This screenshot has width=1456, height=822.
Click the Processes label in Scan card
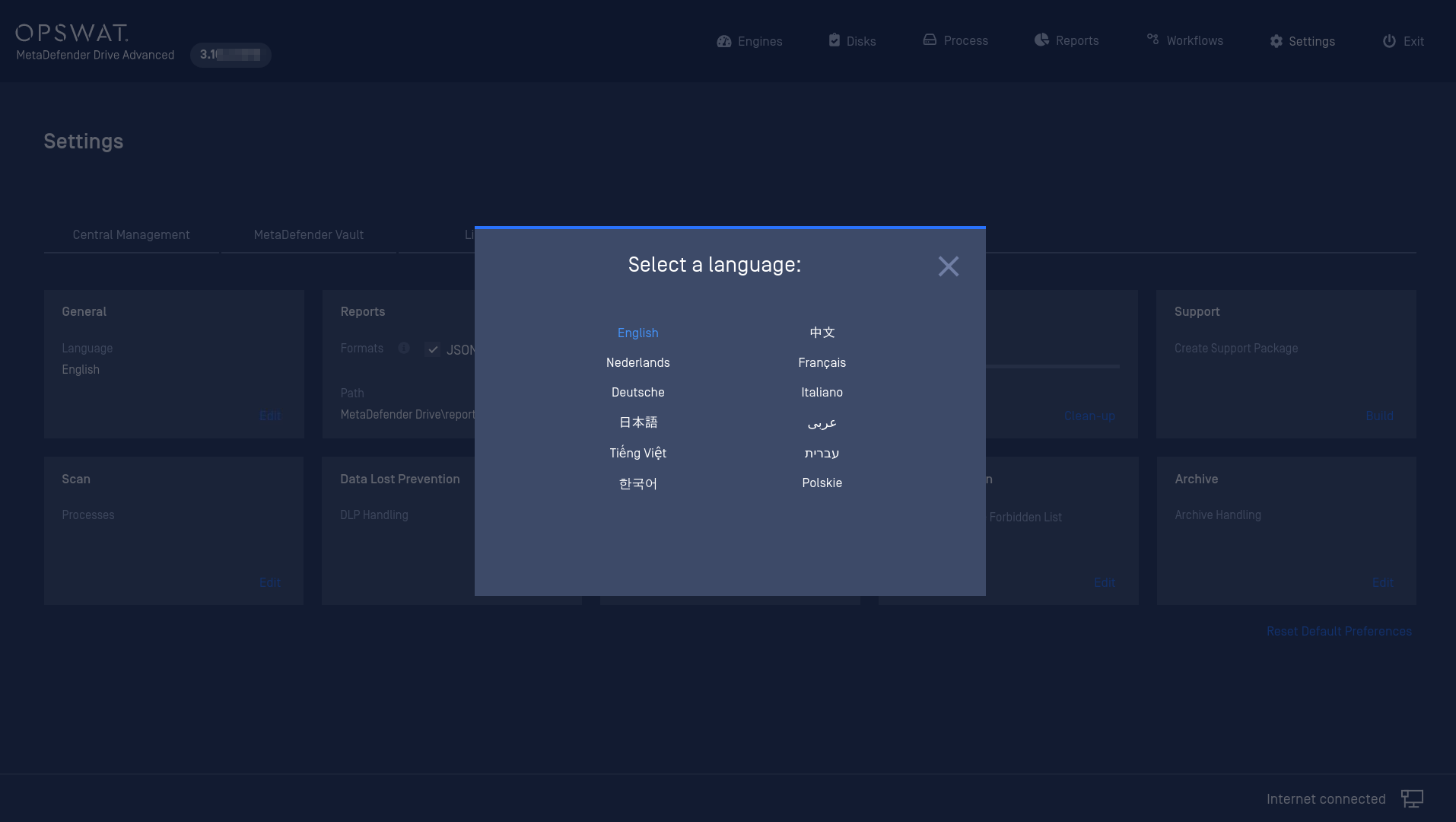coord(87,515)
